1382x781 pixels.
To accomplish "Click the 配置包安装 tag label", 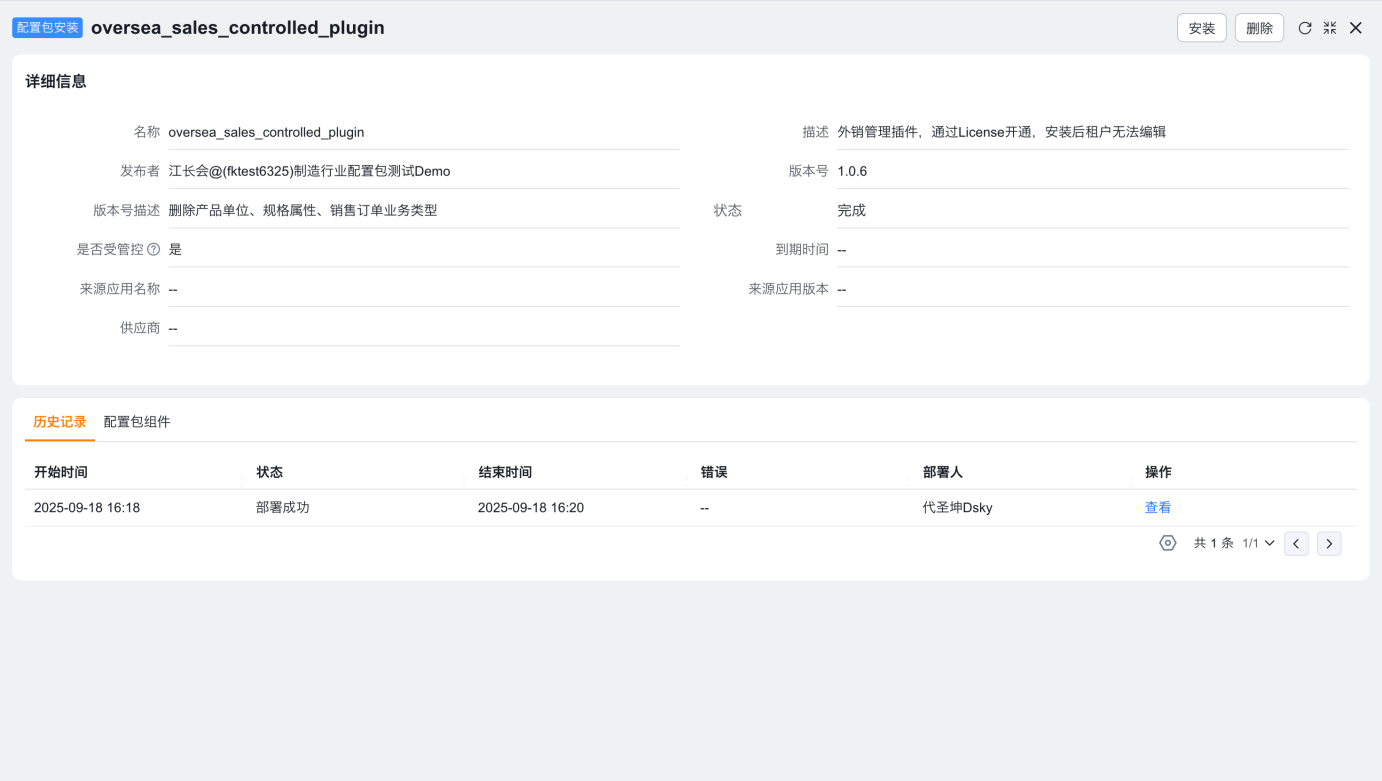I will (x=47, y=28).
